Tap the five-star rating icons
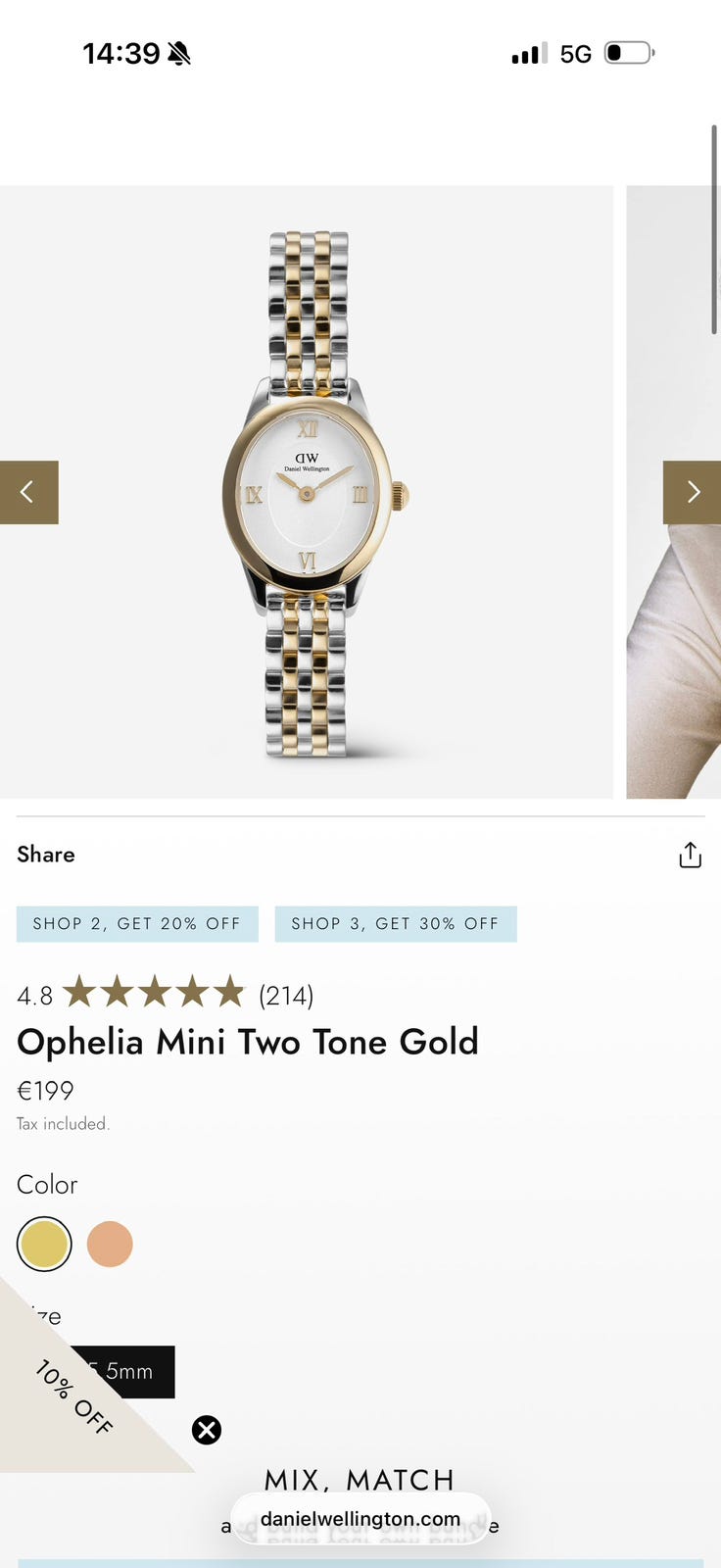This screenshot has width=721, height=1568. click(154, 993)
